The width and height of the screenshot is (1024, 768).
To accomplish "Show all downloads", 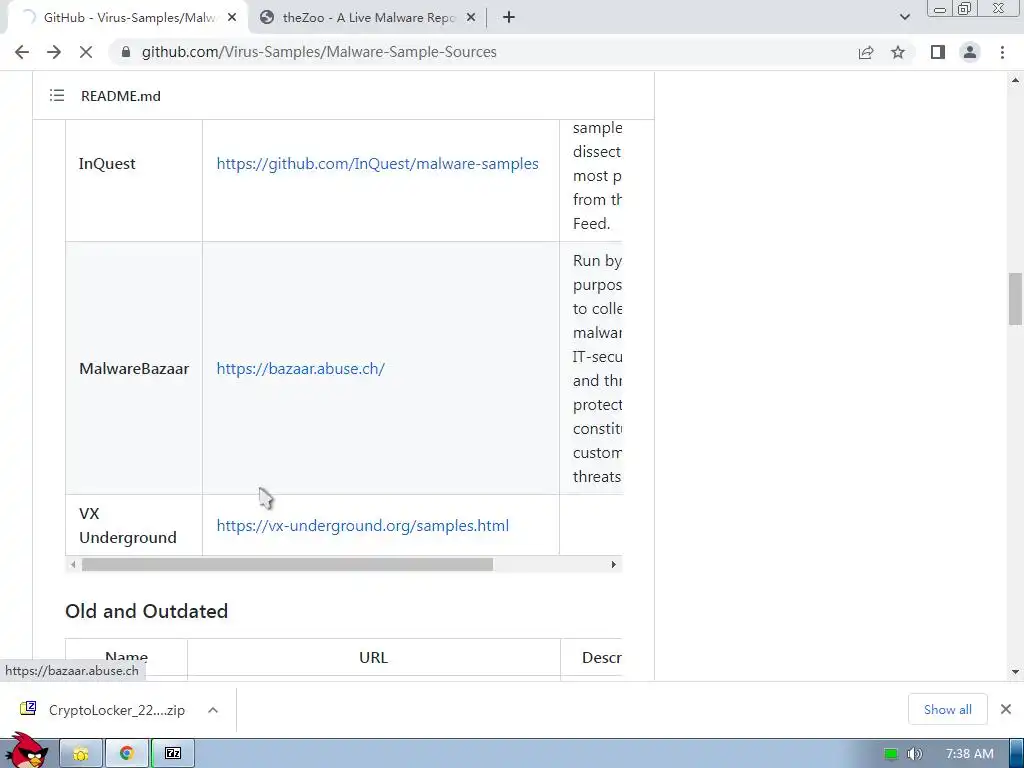I will click(947, 709).
